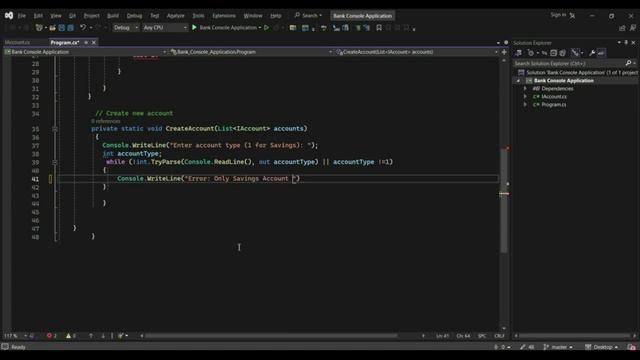Click split editor plus icon above scrollbar
Screen dimensions: 640x360
(x=504, y=52)
